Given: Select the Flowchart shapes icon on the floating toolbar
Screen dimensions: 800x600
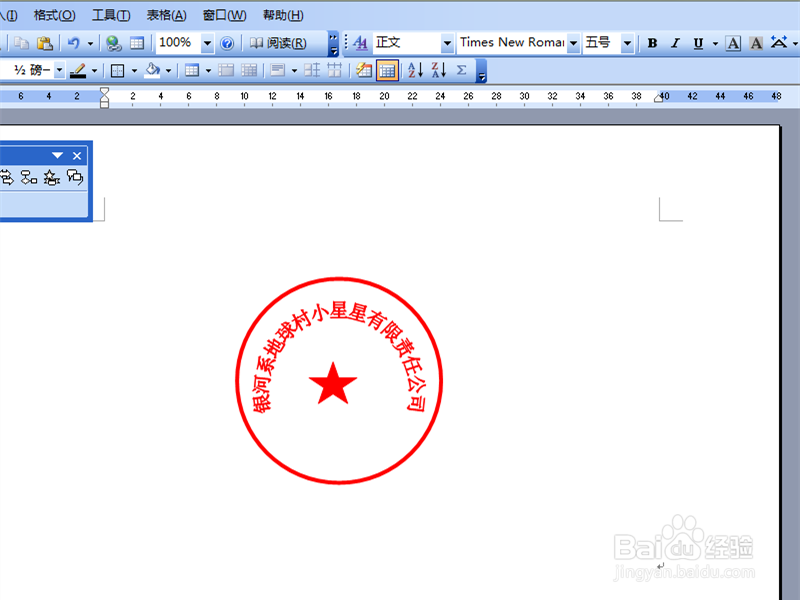Looking at the screenshot, I should (x=28, y=176).
